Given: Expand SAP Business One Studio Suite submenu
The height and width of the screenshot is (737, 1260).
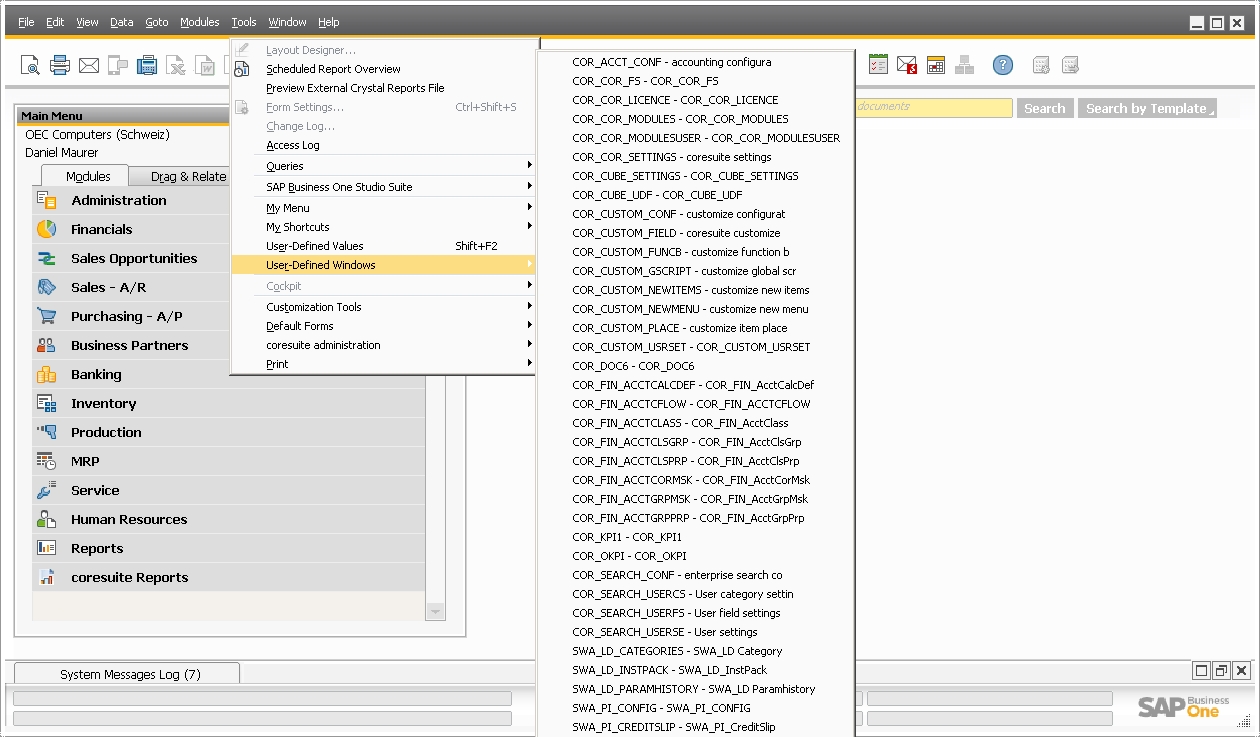Looking at the screenshot, I should tap(384, 187).
